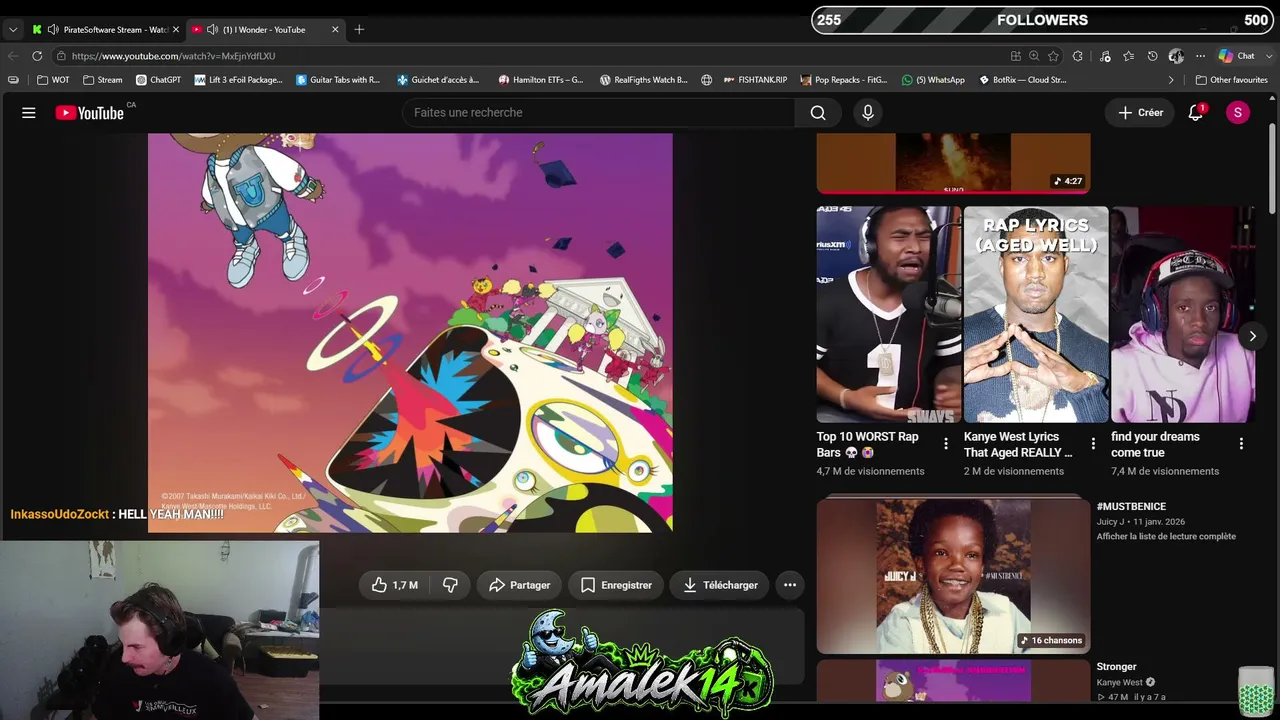The image size is (1280, 720).
Task: Open the browser history clock icon
Action: [1152, 56]
